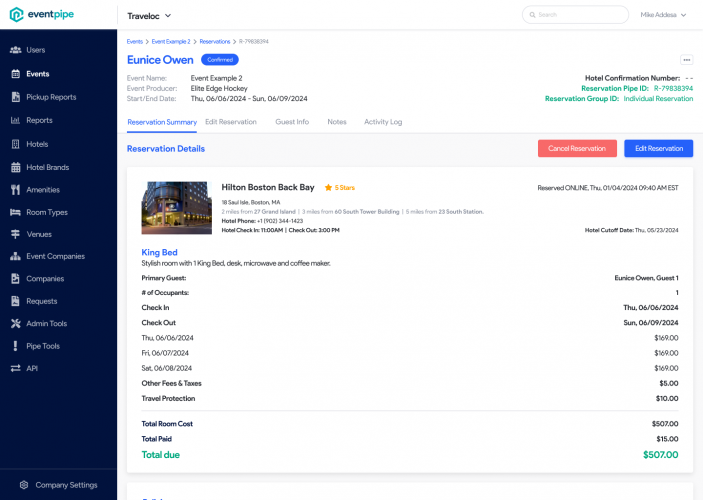703x500 pixels.
Task: Click the Hilton Boston Back Bay hotel name
Action: [268, 187]
